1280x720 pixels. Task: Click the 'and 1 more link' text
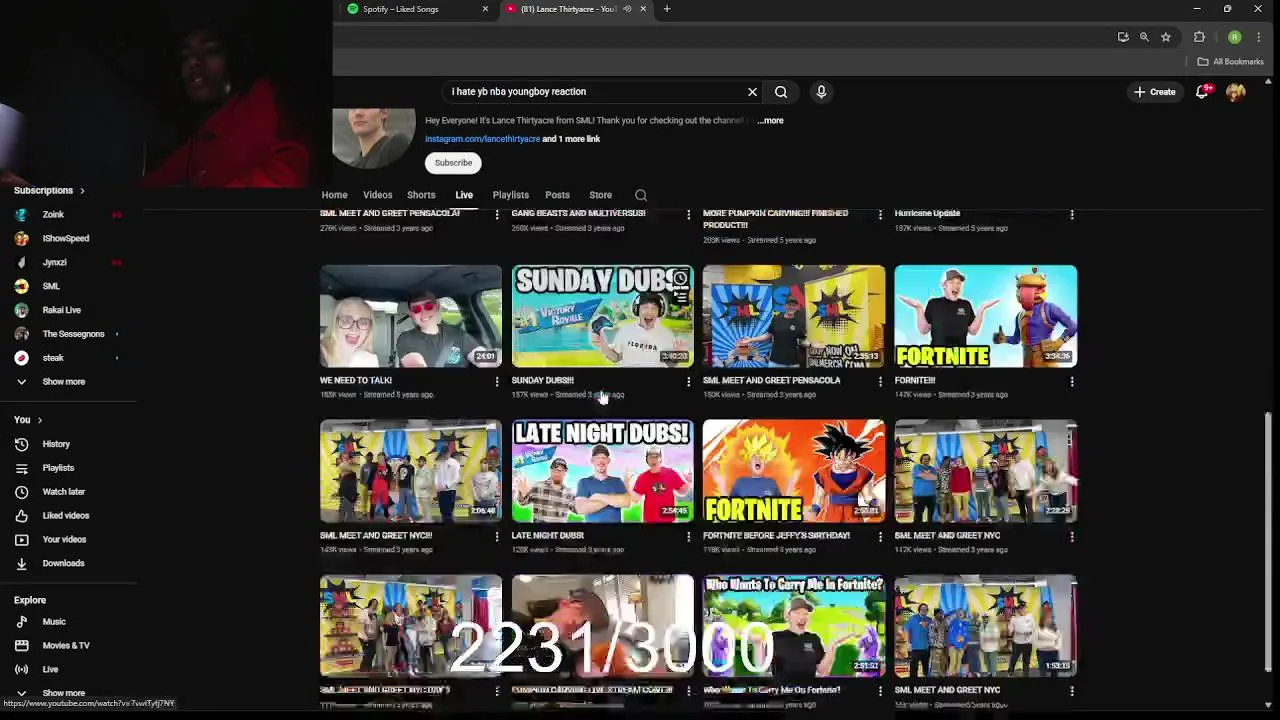(x=571, y=139)
